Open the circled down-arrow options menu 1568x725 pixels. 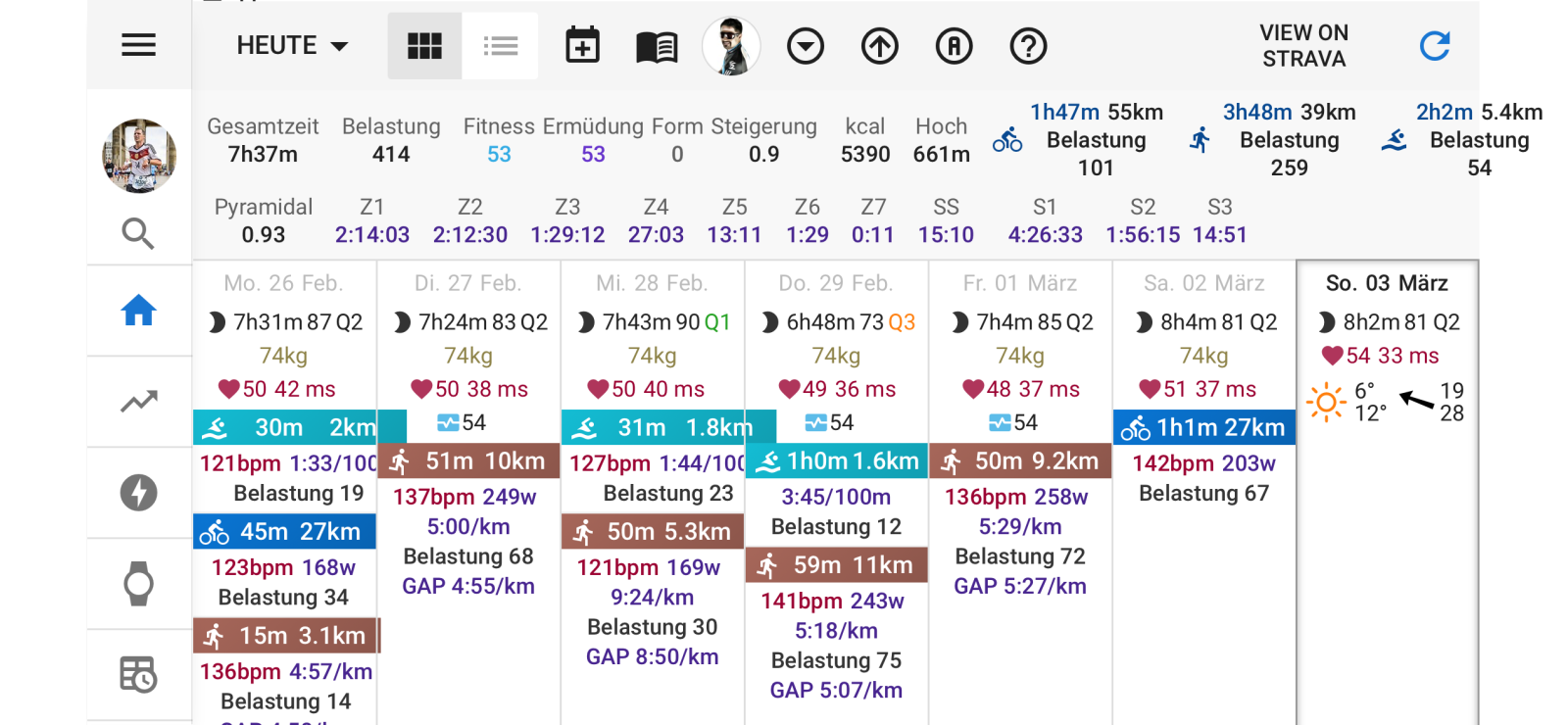(x=806, y=46)
